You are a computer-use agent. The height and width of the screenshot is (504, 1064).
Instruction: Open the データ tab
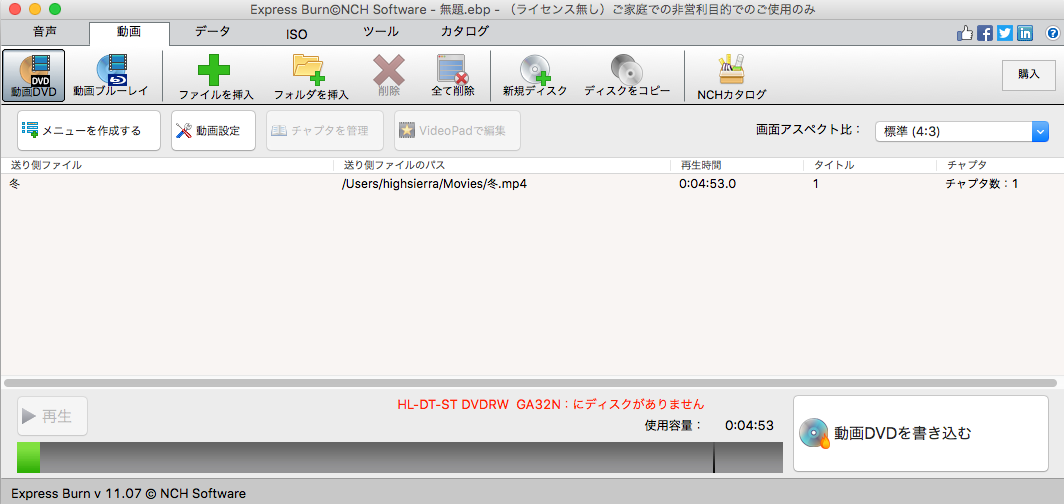tap(212, 32)
